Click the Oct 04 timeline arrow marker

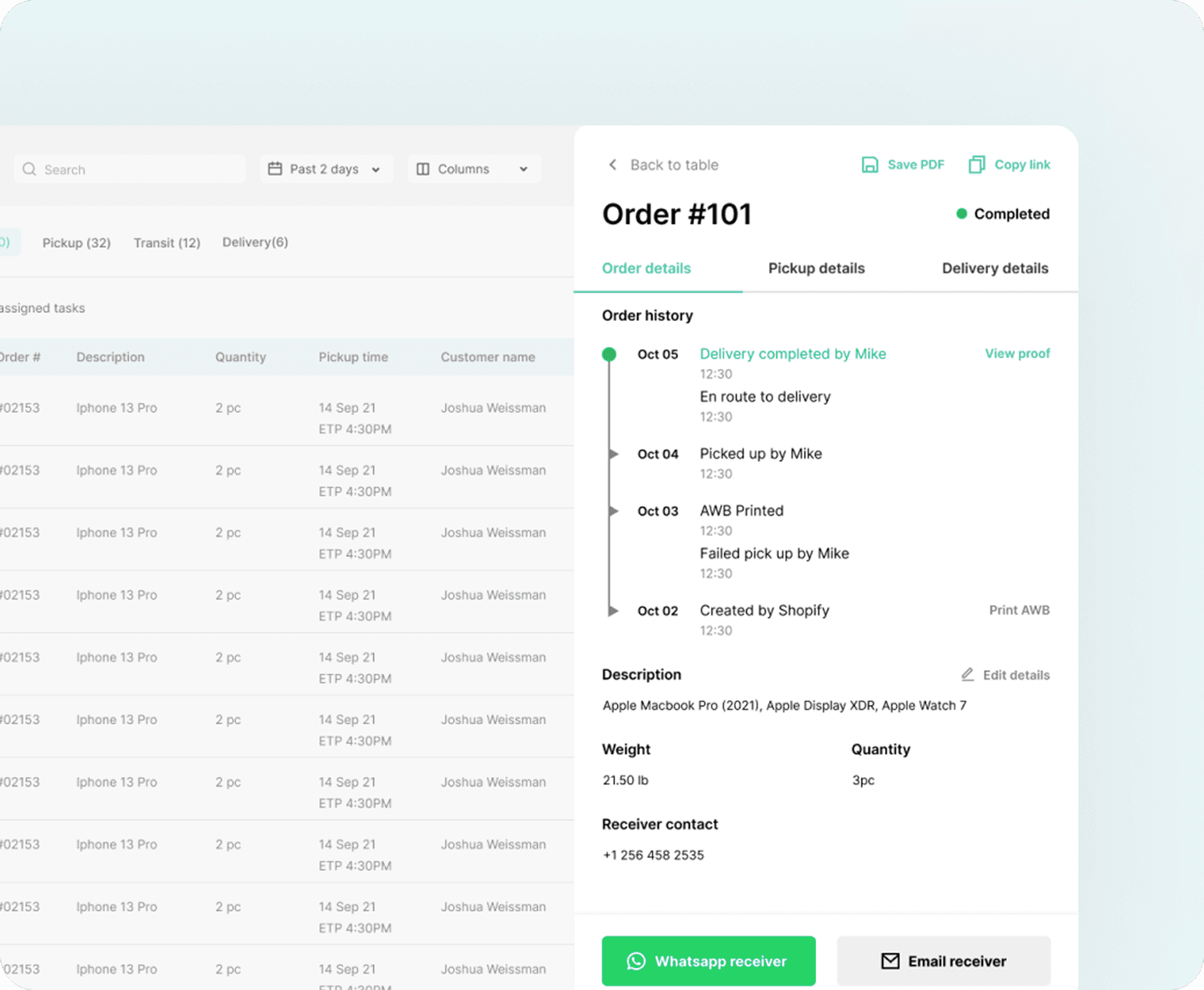pos(613,454)
